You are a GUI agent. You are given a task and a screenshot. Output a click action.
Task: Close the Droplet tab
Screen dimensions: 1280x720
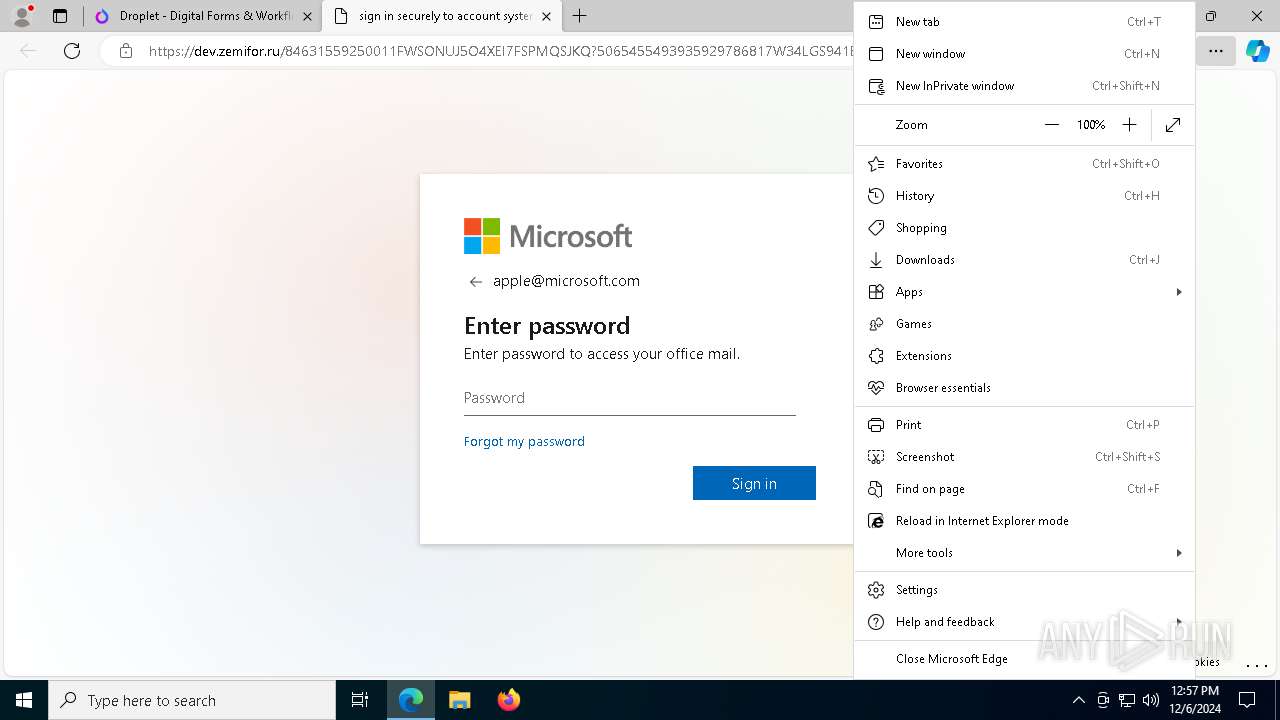click(307, 16)
